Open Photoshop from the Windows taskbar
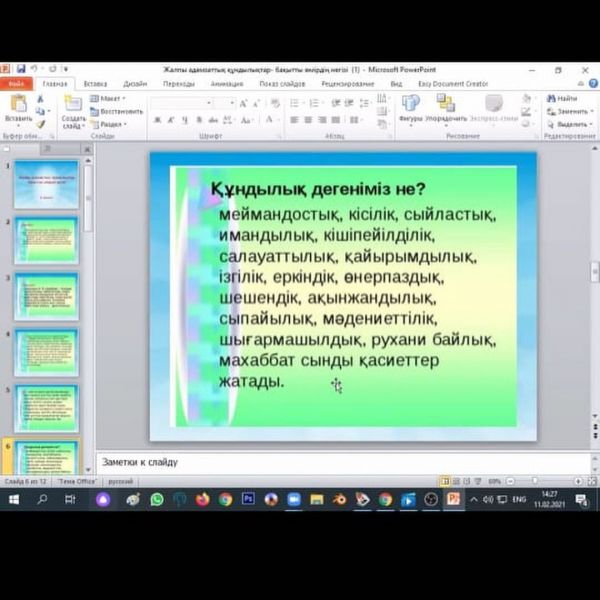The width and height of the screenshot is (600, 600). point(248,498)
